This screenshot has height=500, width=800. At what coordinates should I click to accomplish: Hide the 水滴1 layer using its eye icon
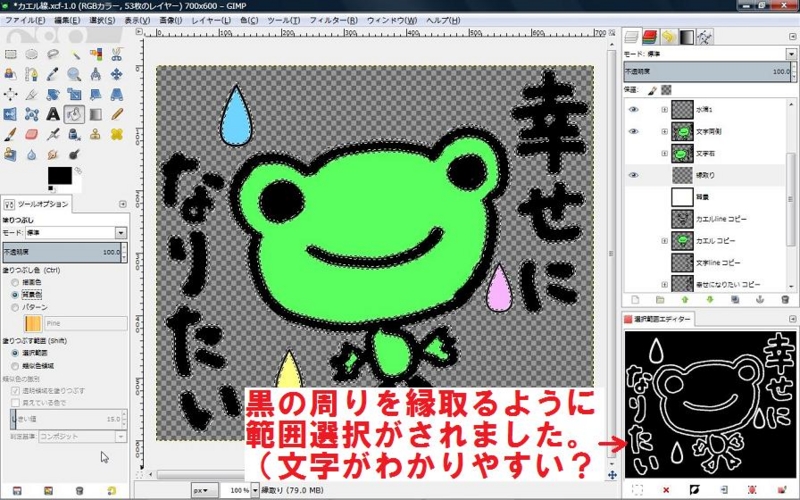tap(634, 110)
